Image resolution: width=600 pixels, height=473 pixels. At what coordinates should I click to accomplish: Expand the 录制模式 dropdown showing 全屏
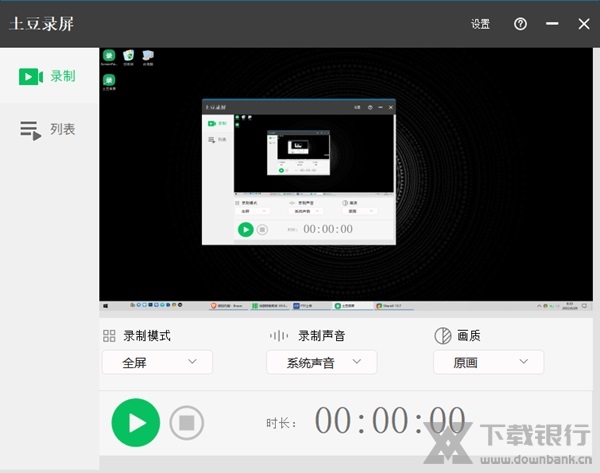[157, 362]
